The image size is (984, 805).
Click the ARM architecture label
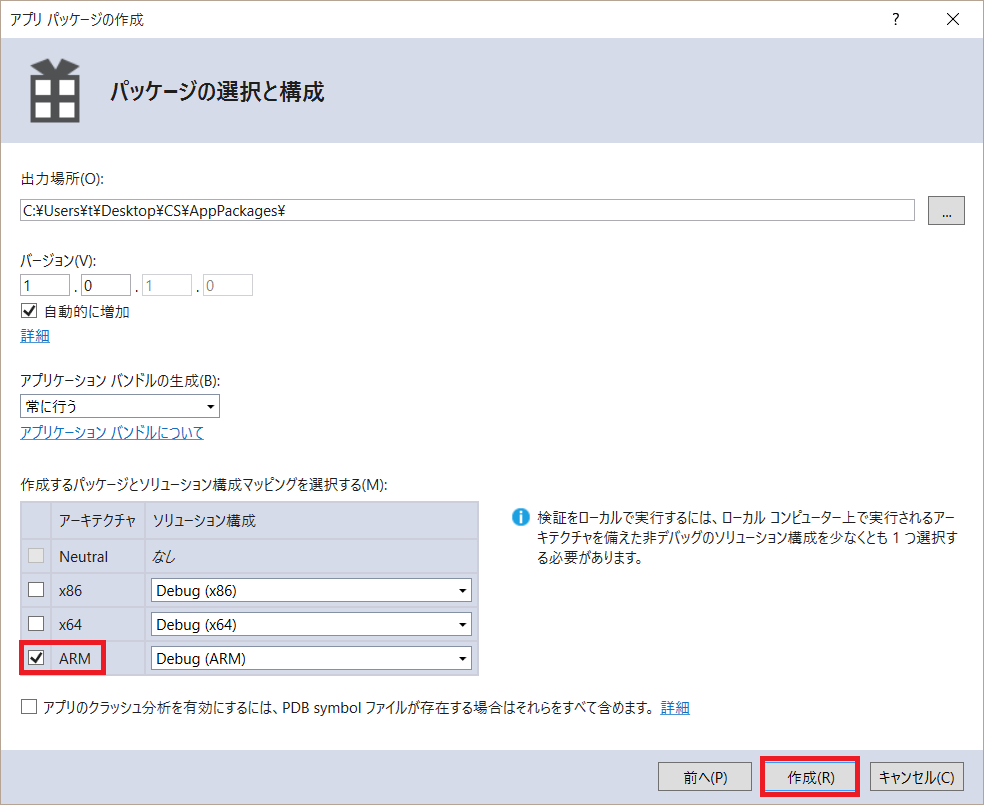[75, 658]
